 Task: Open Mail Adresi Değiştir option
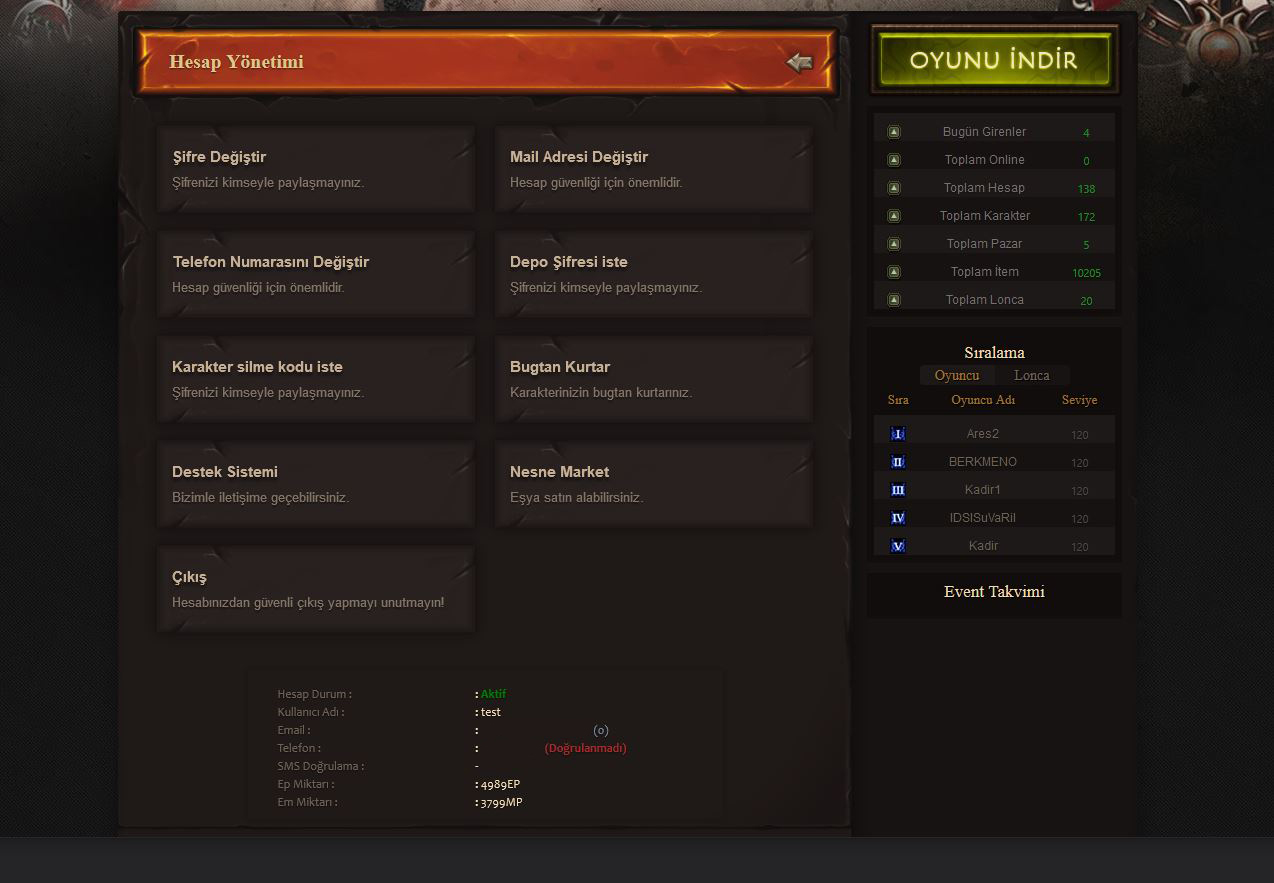(x=653, y=169)
